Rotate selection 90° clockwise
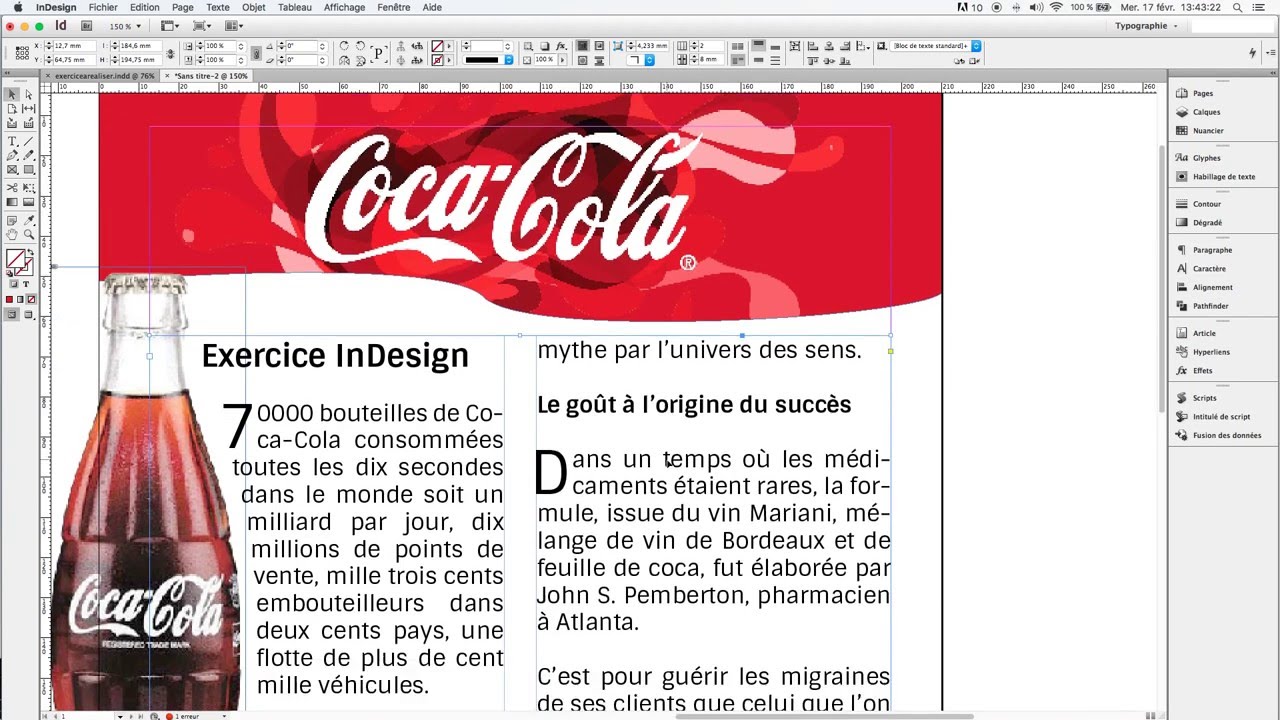This screenshot has height=720, width=1280. tap(344, 46)
